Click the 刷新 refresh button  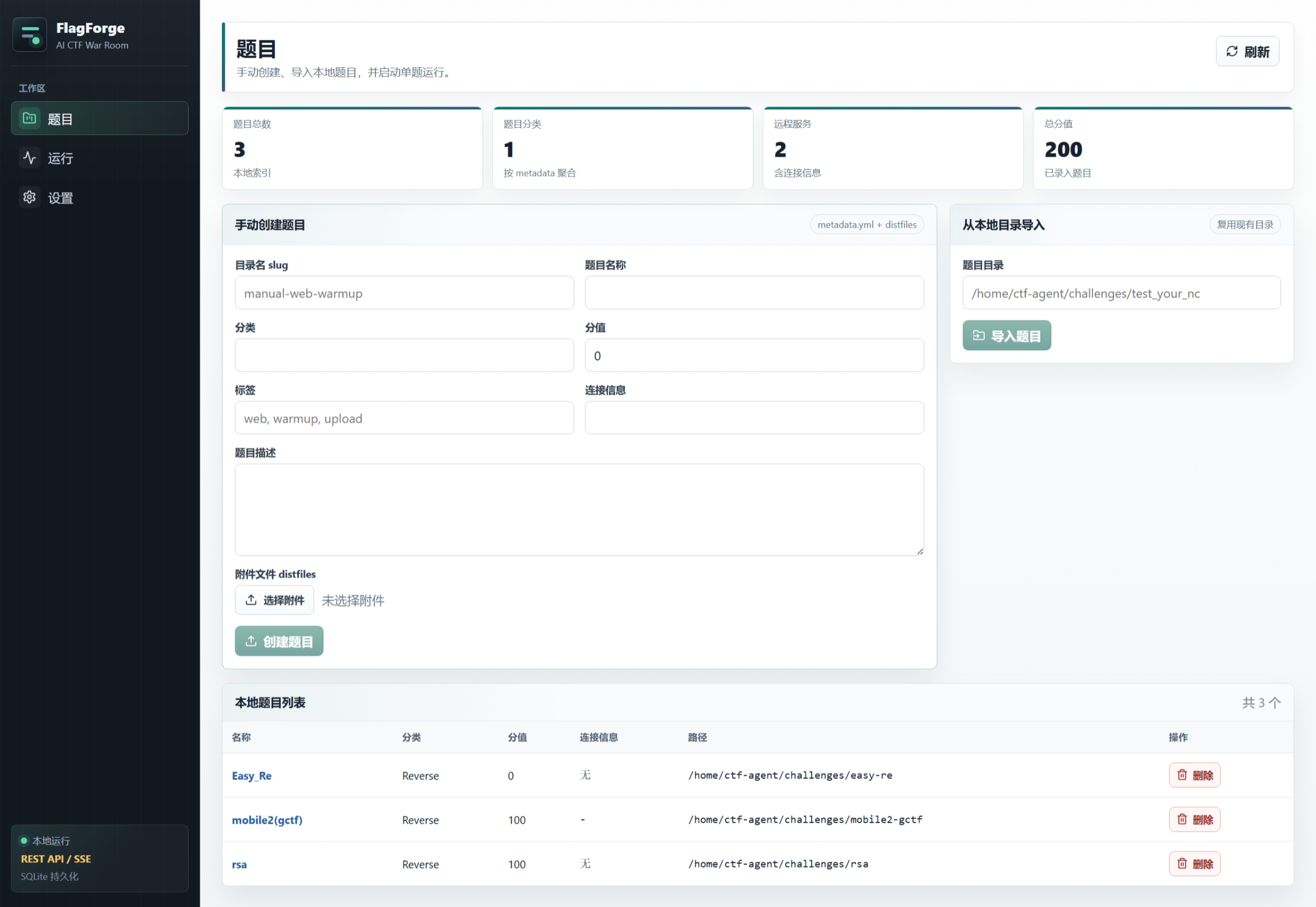click(x=1247, y=52)
